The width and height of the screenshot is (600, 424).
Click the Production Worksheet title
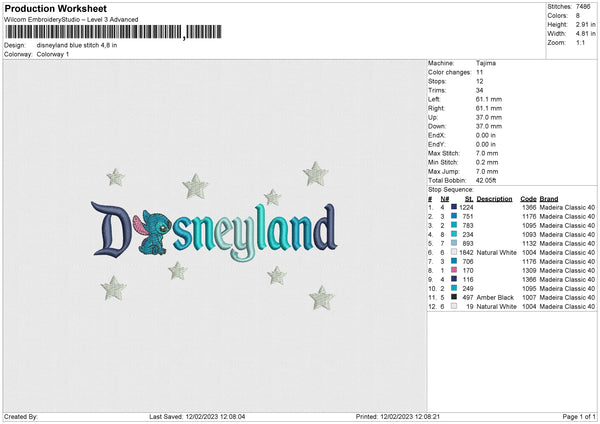[x=55, y=8]
